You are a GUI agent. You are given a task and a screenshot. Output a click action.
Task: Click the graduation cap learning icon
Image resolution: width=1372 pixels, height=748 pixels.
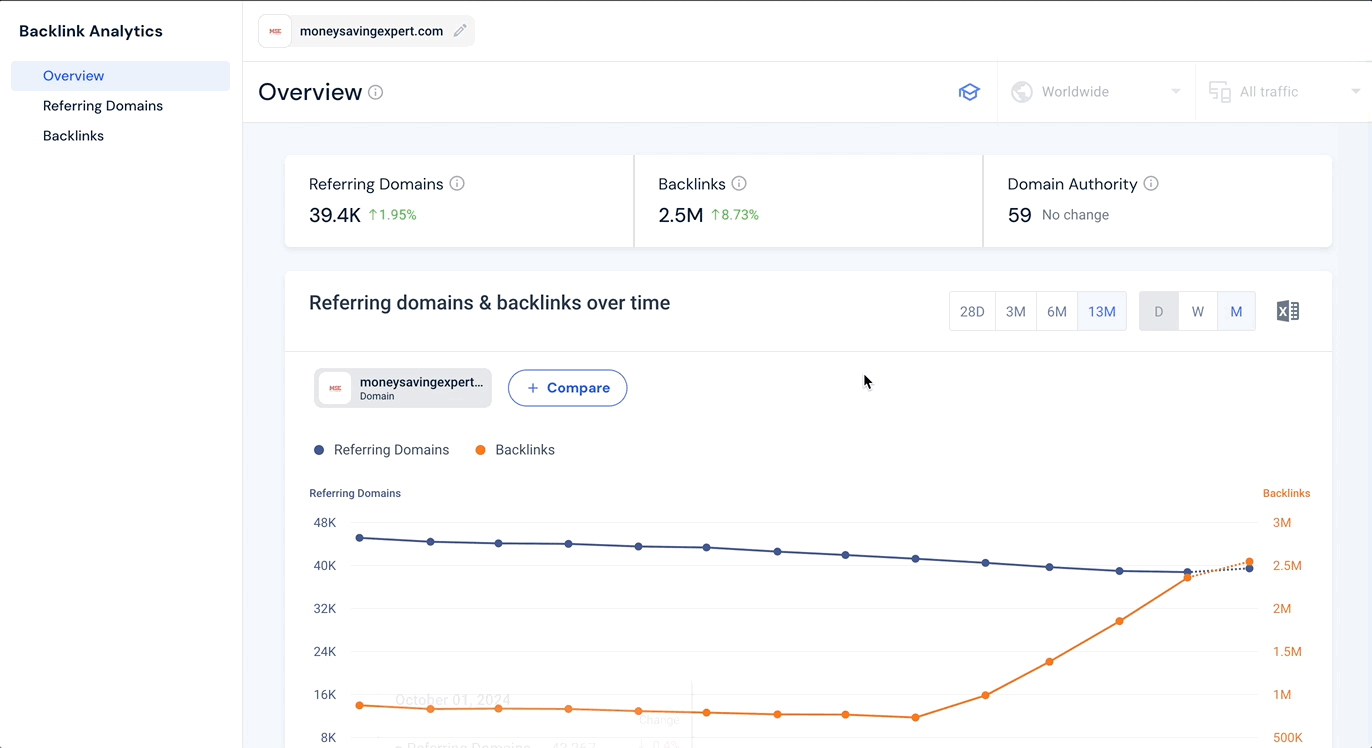pos(969,92)
